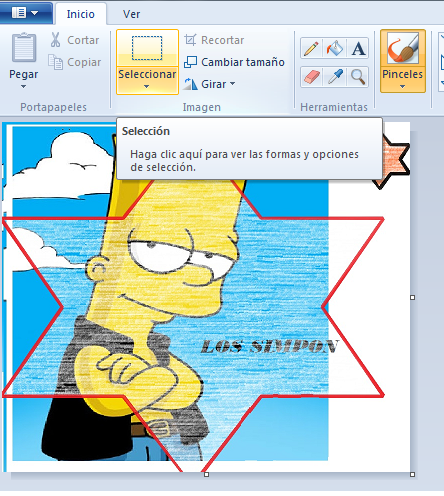Image resolution: width=444 pixels, height=496 pixels.
Task: Select the Pencil tool
Action: click(x=311, y=48)
